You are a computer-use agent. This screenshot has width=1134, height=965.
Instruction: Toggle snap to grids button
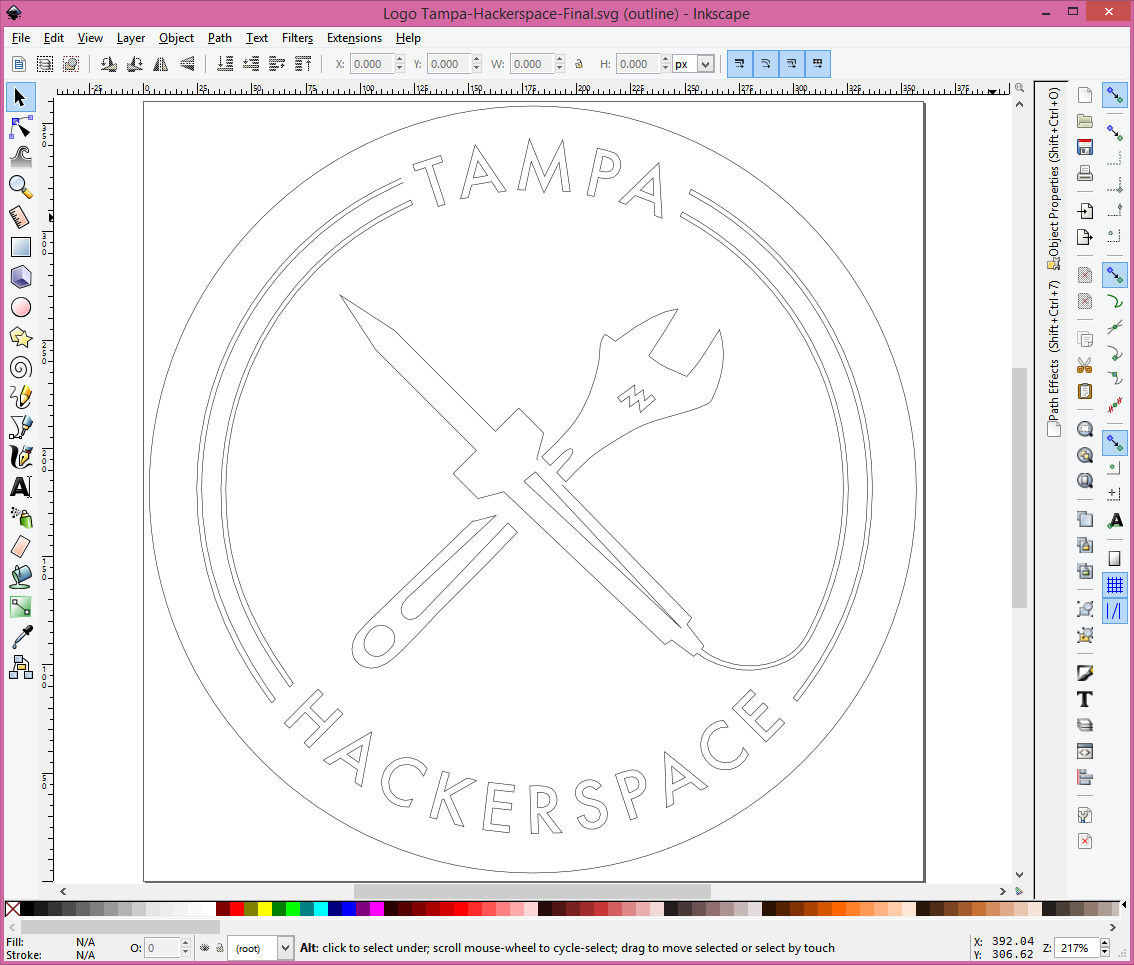[x=1114, y=584]
